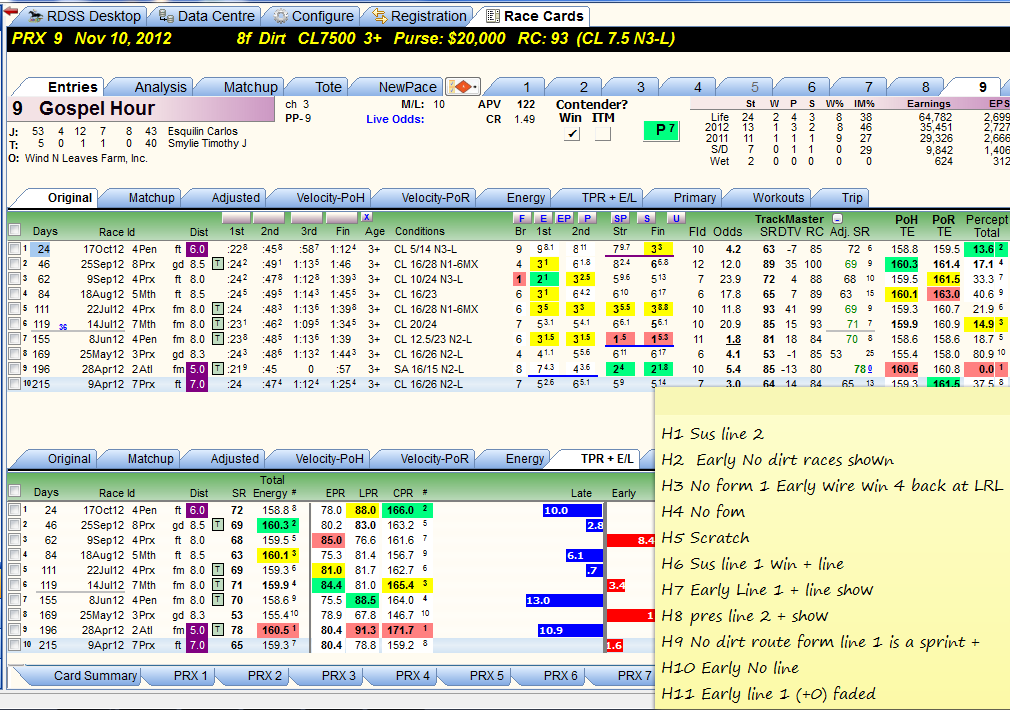
Task: Click the T turf marker on 28Apr12 line
Action: (218, 369)
